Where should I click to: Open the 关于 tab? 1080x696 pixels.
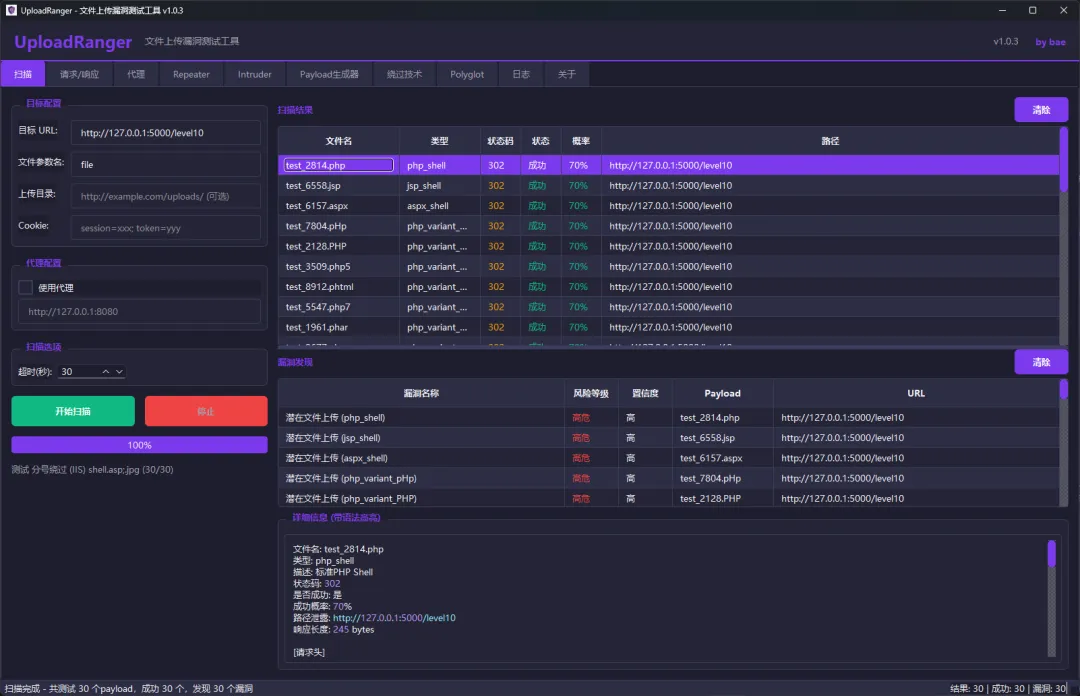coord(566,74)
